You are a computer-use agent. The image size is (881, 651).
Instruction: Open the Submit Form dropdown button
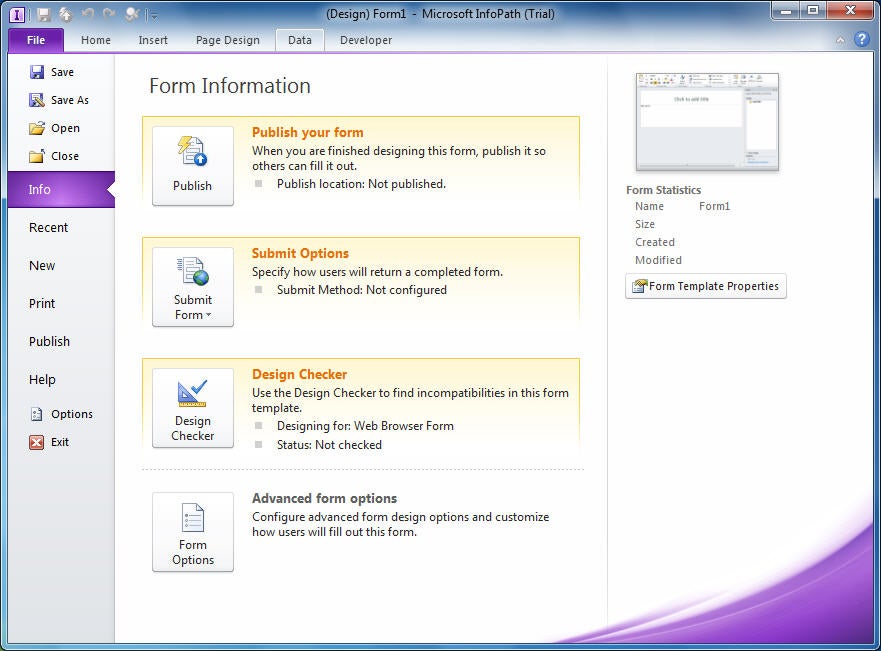(x=193, y=287)
